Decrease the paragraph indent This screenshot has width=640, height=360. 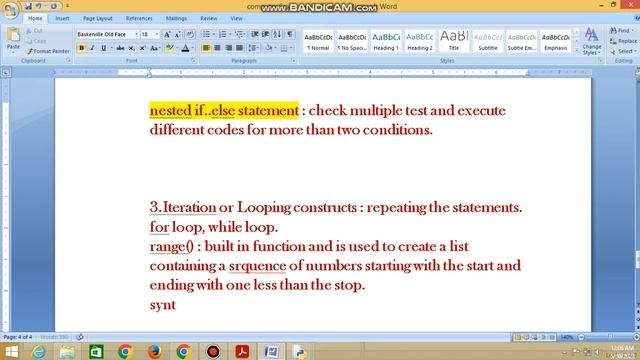255,34
